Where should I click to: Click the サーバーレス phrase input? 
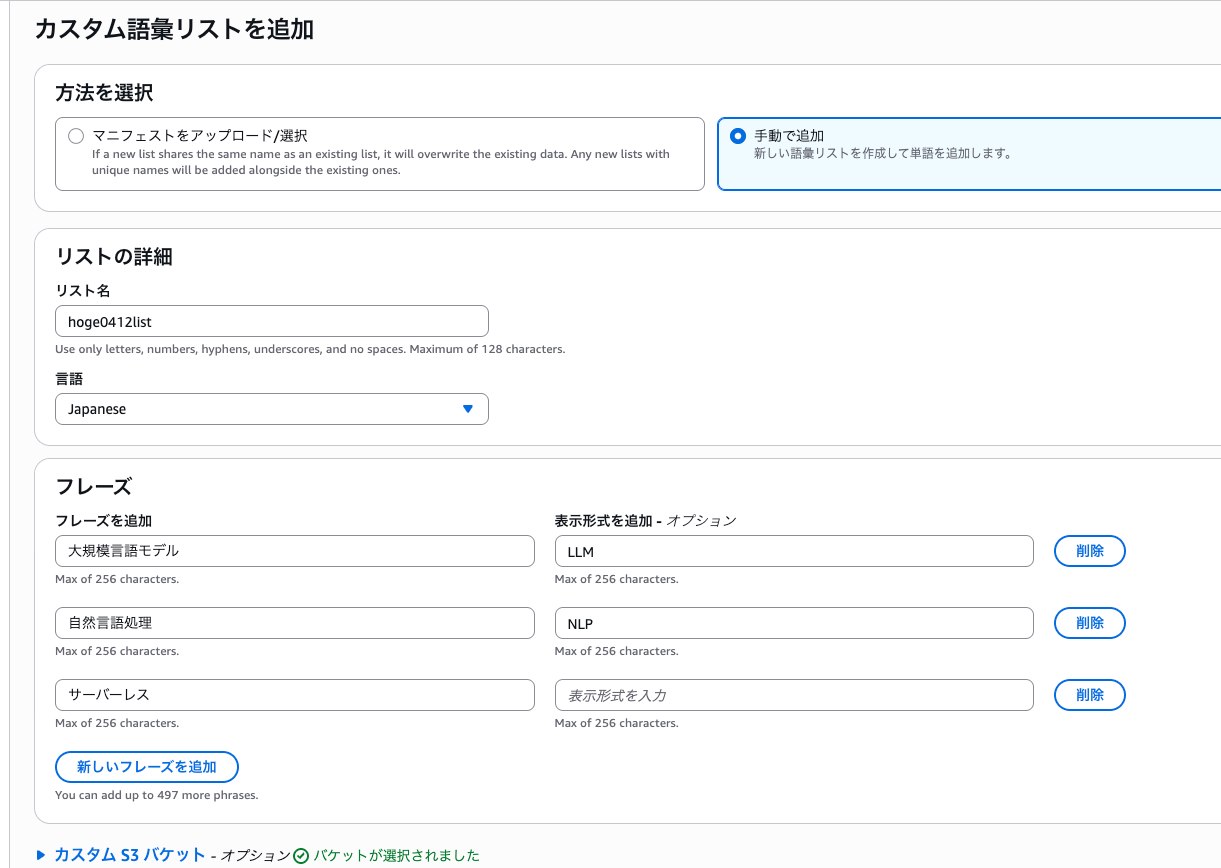coord(295,695)
